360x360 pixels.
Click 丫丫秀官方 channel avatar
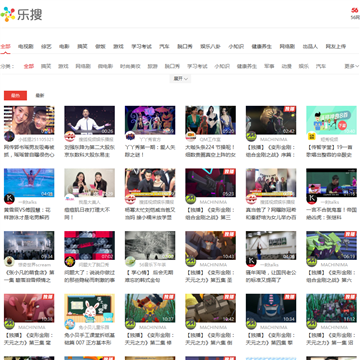tap(130, 136)
